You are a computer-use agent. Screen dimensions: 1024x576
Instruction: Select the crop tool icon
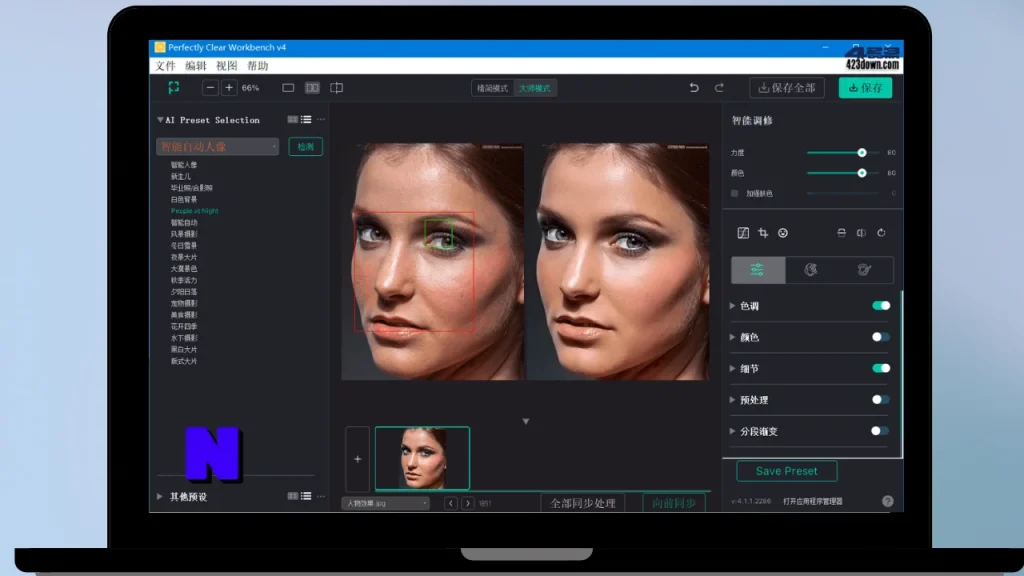(x=763, y=233)
